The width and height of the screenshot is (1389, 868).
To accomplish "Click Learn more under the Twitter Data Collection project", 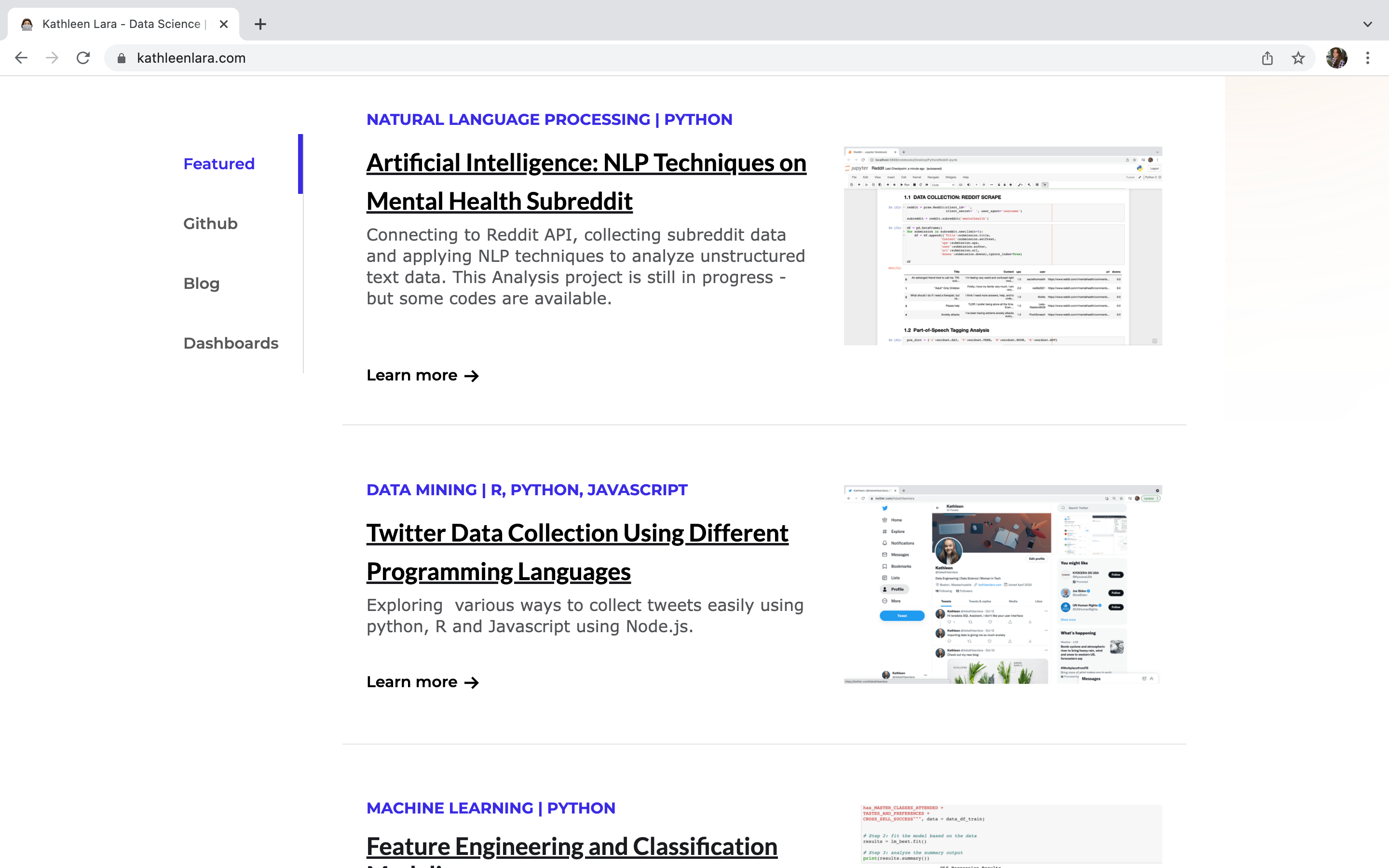I will coord(422,682).
